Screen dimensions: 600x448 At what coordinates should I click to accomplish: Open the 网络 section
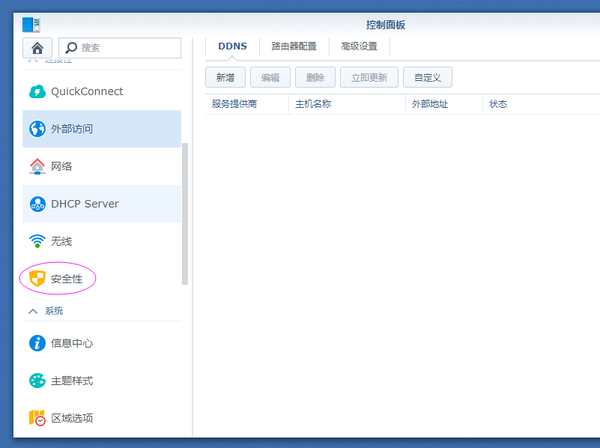coord(101,166)
